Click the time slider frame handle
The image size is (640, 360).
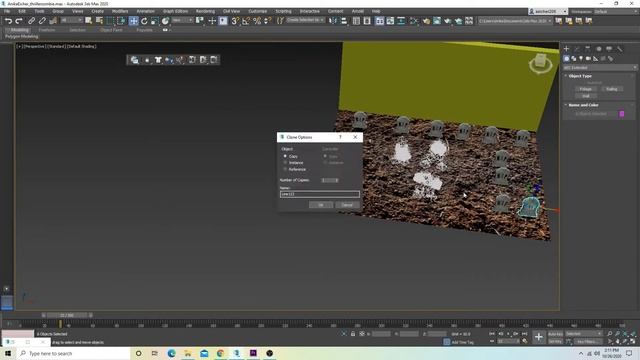tap(67, 315)
